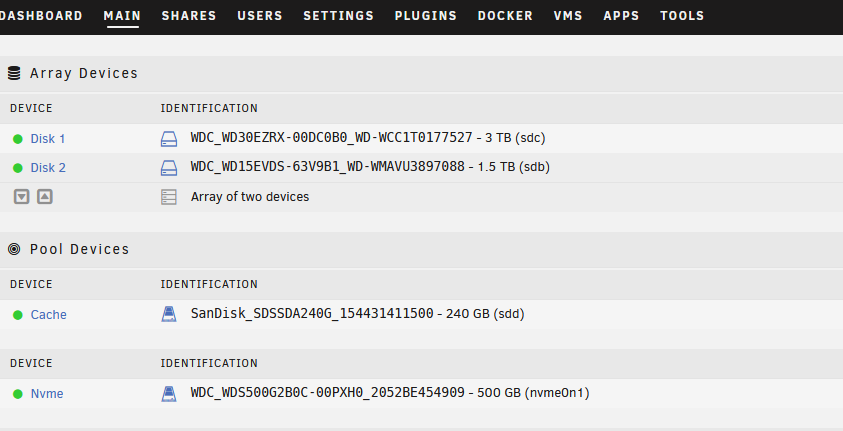Open the Users tab
This screenshot has height=431, width=843.
coord(260,16)
